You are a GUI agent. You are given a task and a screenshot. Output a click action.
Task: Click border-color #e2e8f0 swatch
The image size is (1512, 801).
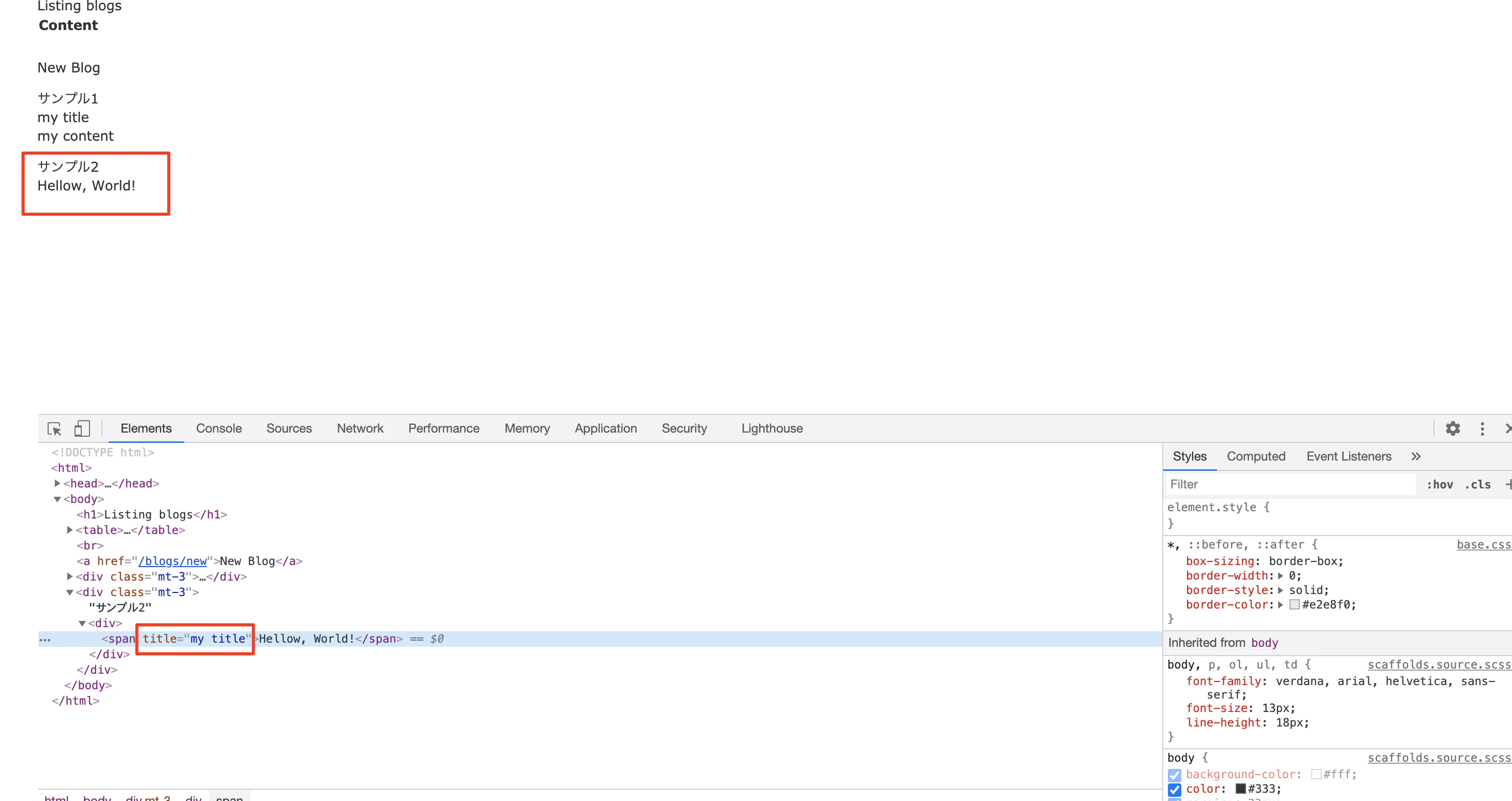coord(1294,605)
